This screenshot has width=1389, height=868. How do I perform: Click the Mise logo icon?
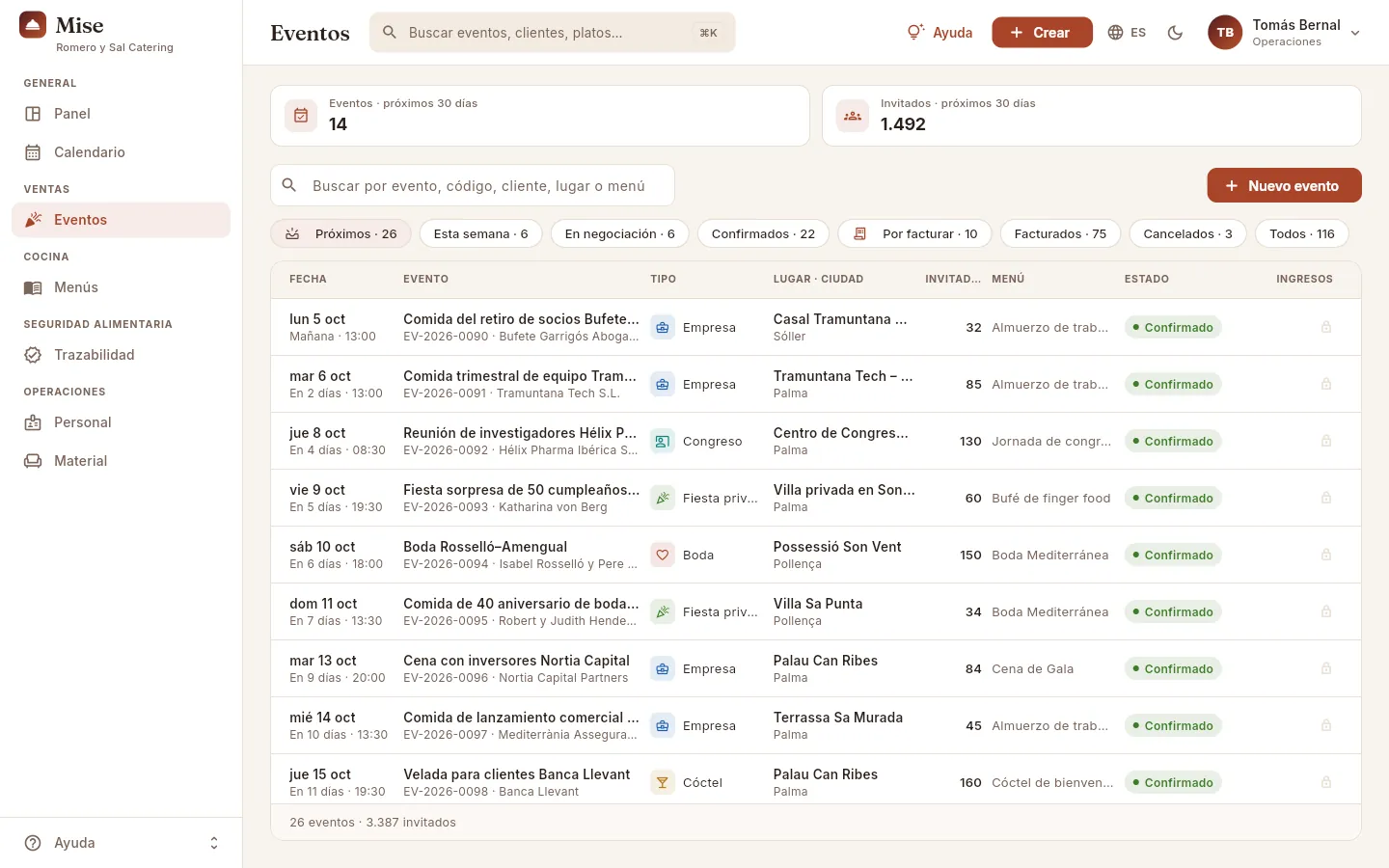pyautogui.click(x=33, y=26)
